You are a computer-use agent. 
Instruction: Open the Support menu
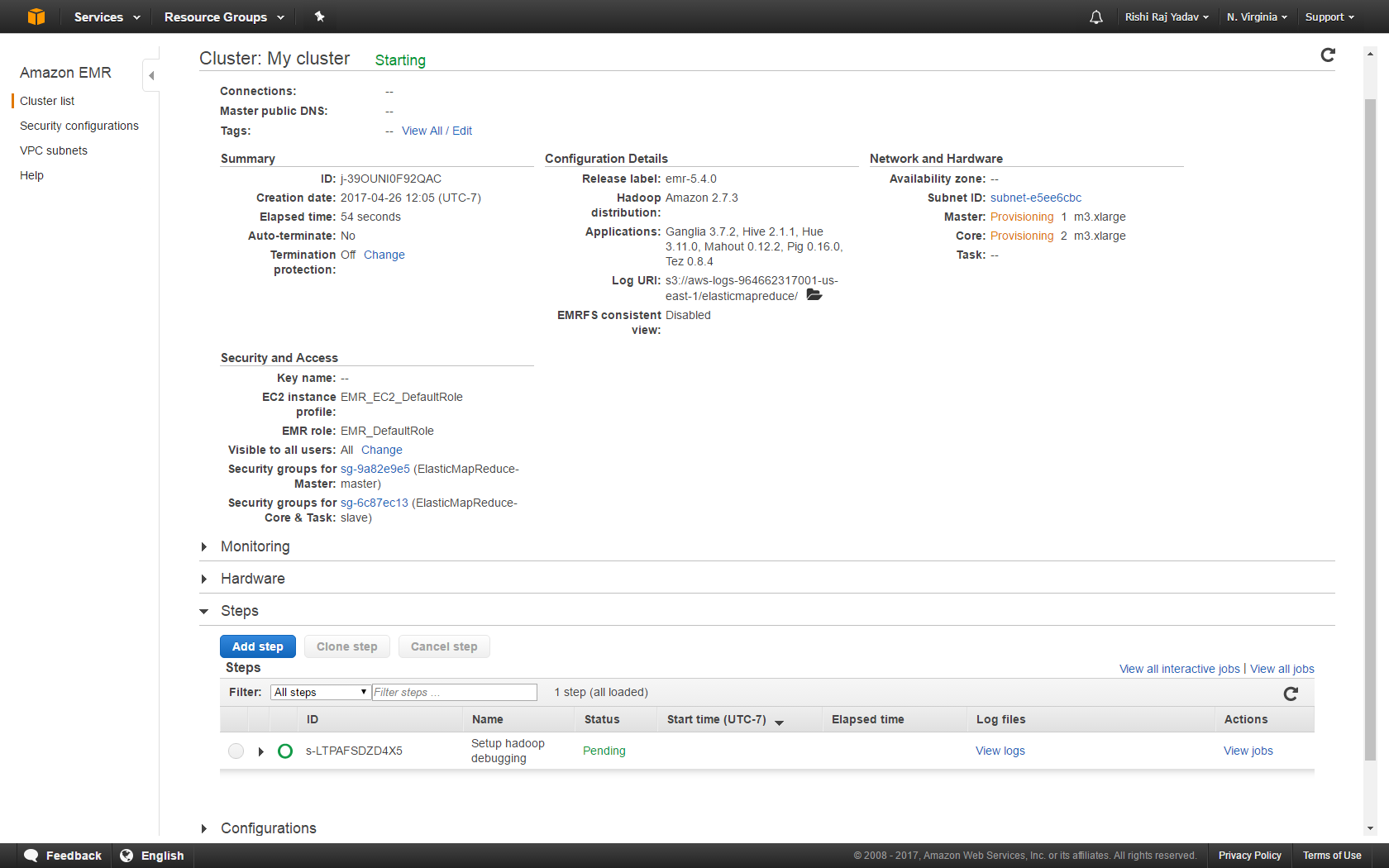click(x=1329, y=17)
